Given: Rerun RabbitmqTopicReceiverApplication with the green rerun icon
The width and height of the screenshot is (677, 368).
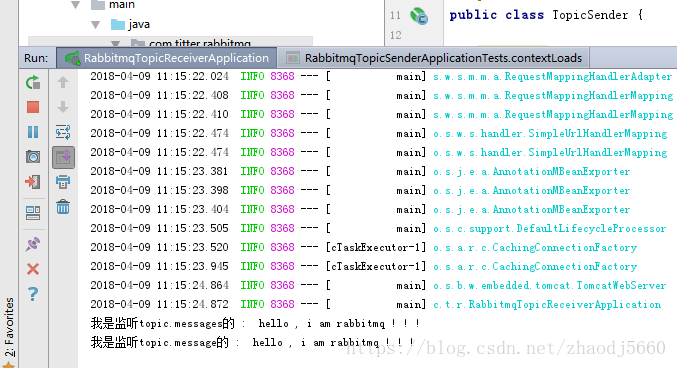Looking at the screenshot, I should [33, 82].
